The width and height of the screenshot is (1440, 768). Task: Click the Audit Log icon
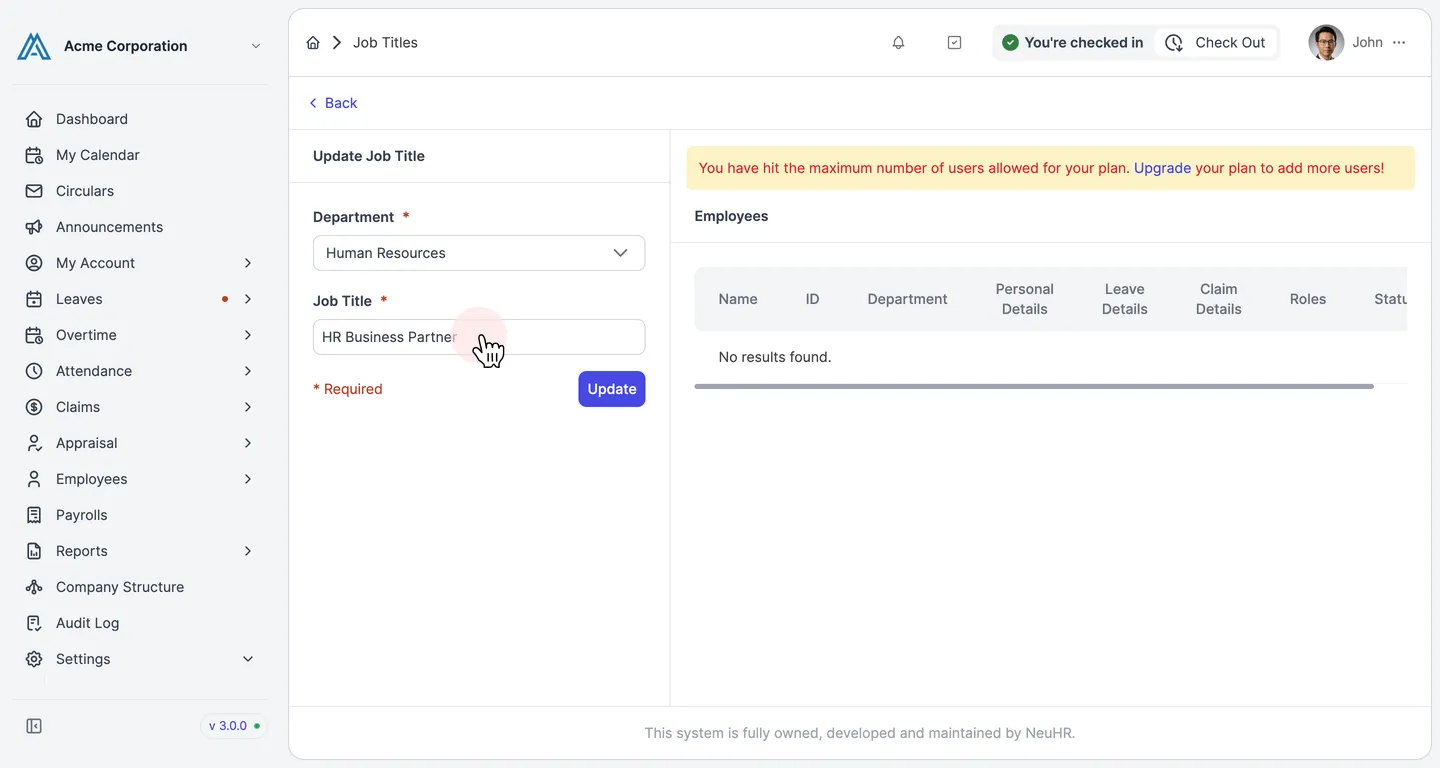34,623
